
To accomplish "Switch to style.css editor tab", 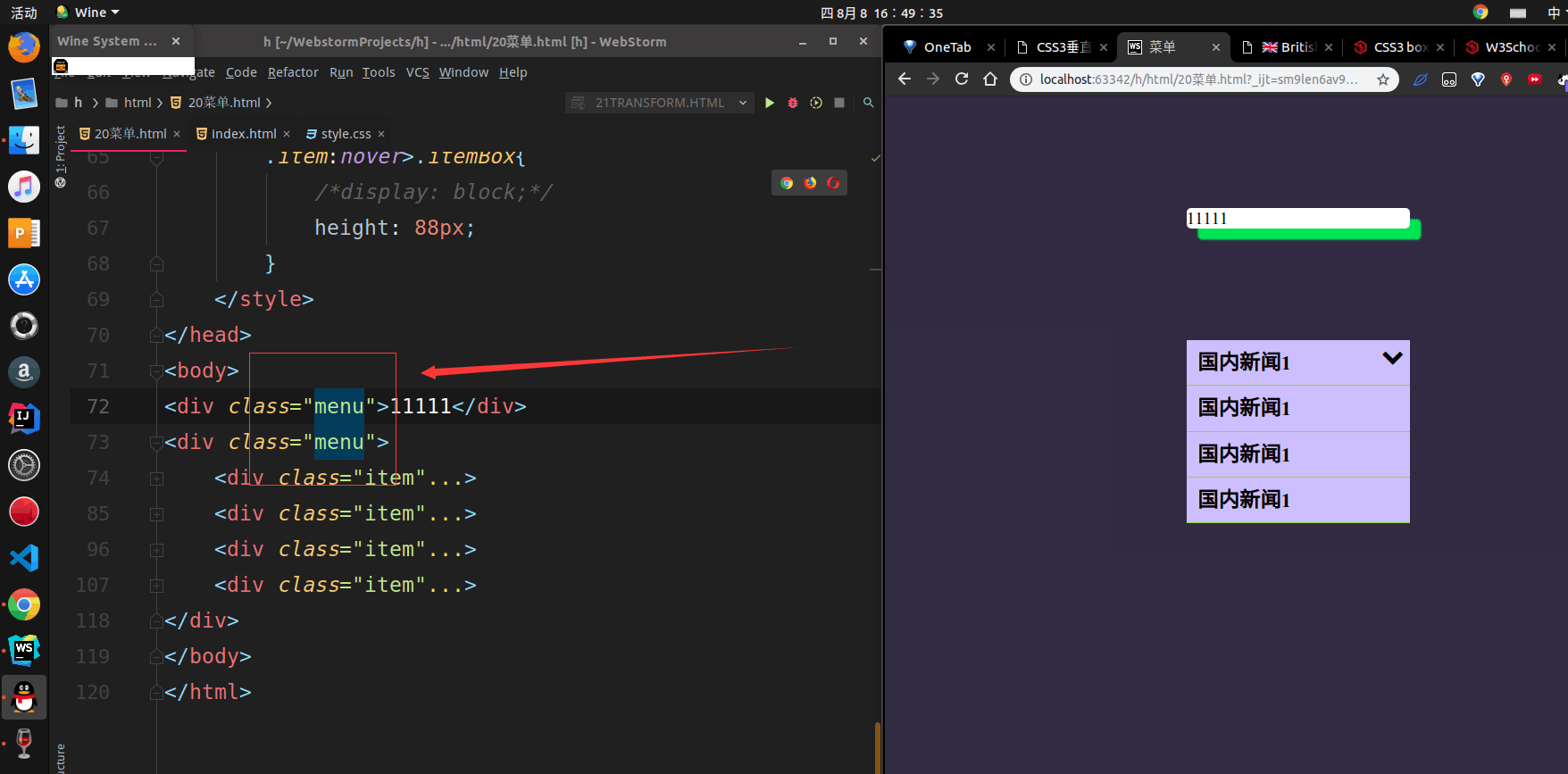I will click(345, 134).
